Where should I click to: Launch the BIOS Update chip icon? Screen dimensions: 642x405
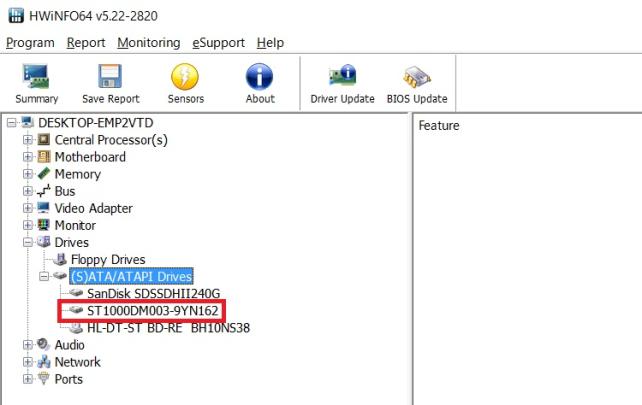click(417, 77)
